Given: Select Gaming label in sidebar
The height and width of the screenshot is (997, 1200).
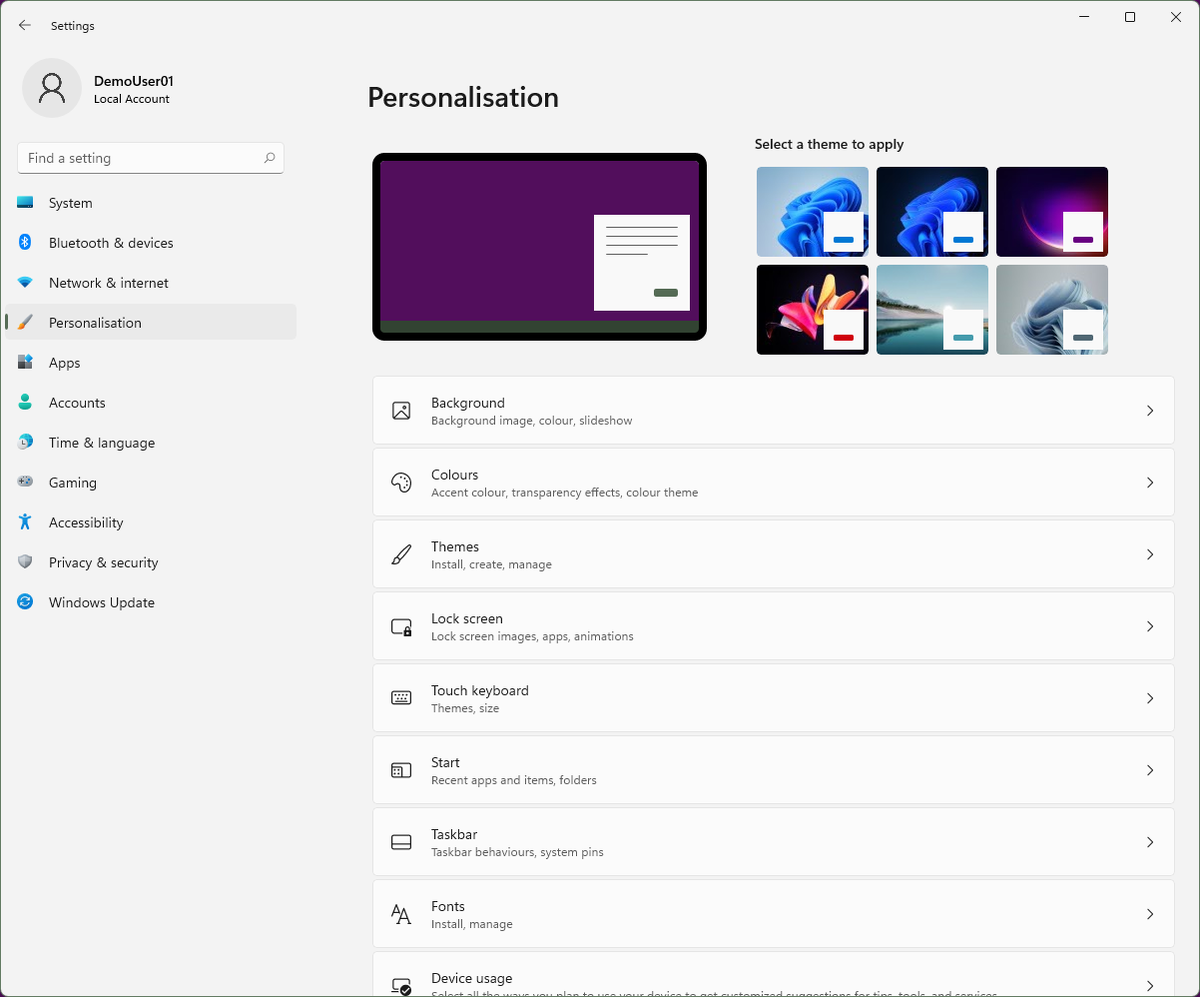Looking at the screenshot, I should (73, 483).
